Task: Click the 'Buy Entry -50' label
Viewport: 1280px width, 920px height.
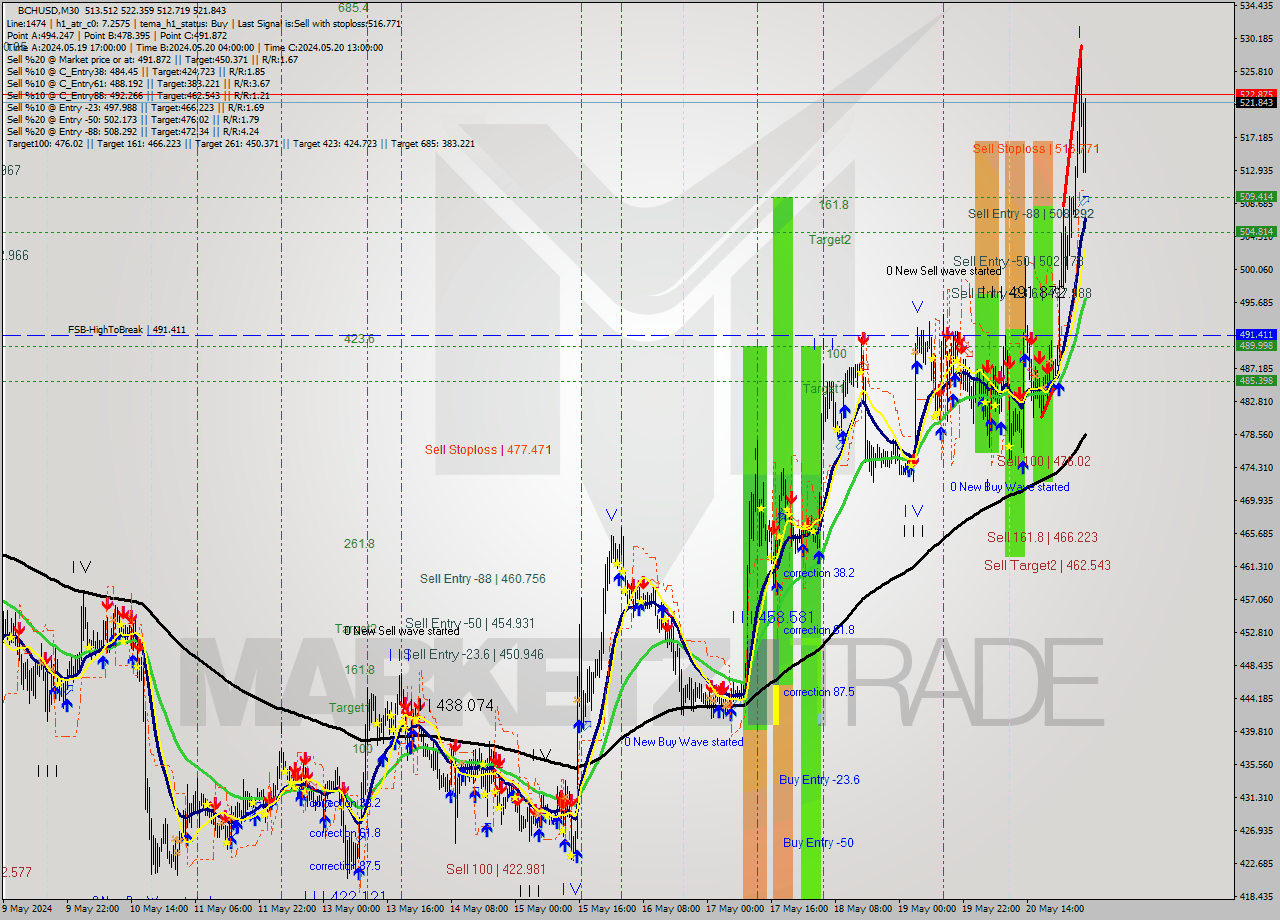Action: pyautogui.click(x=818, y=843)
